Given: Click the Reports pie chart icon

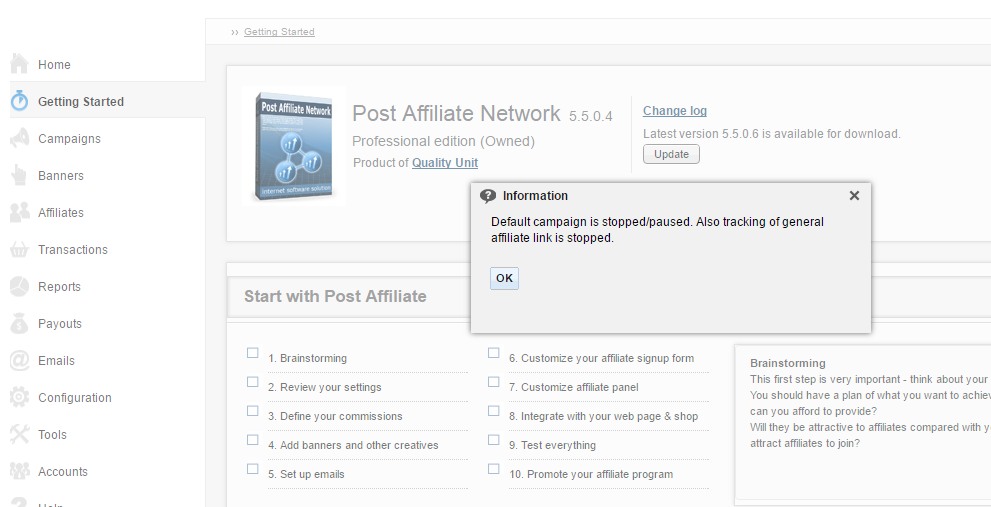Looking at the screenshot, I should pyautogui.click(x=20, y=286).
